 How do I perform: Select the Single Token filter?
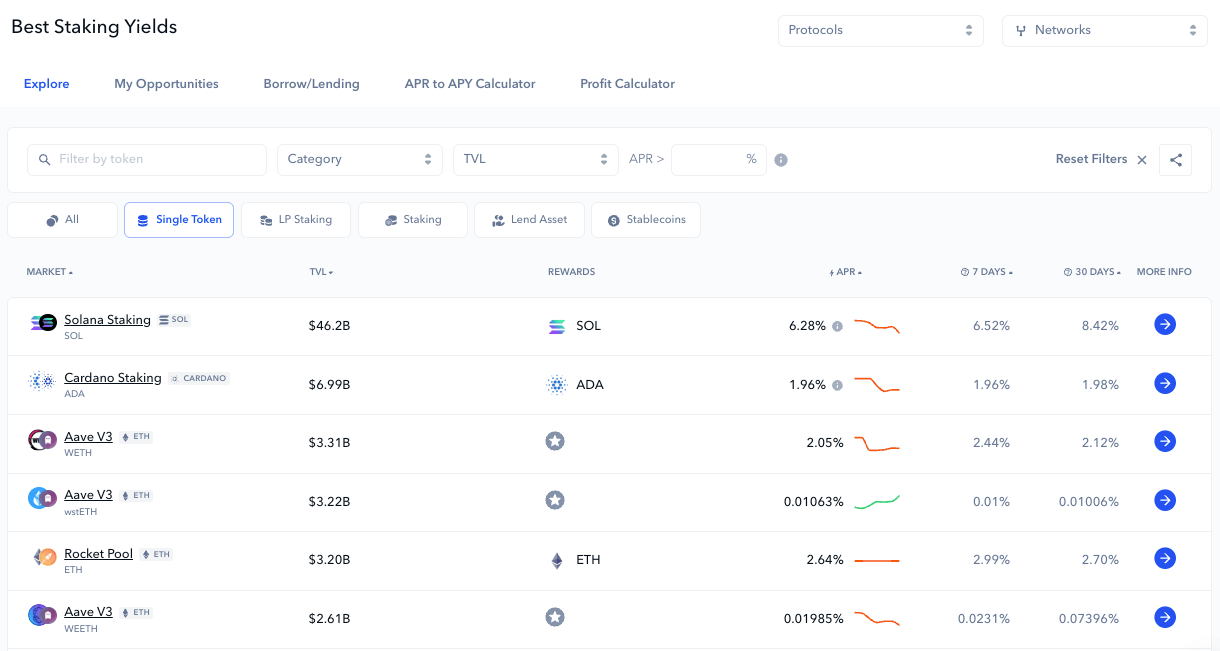(x=179, y=220)
